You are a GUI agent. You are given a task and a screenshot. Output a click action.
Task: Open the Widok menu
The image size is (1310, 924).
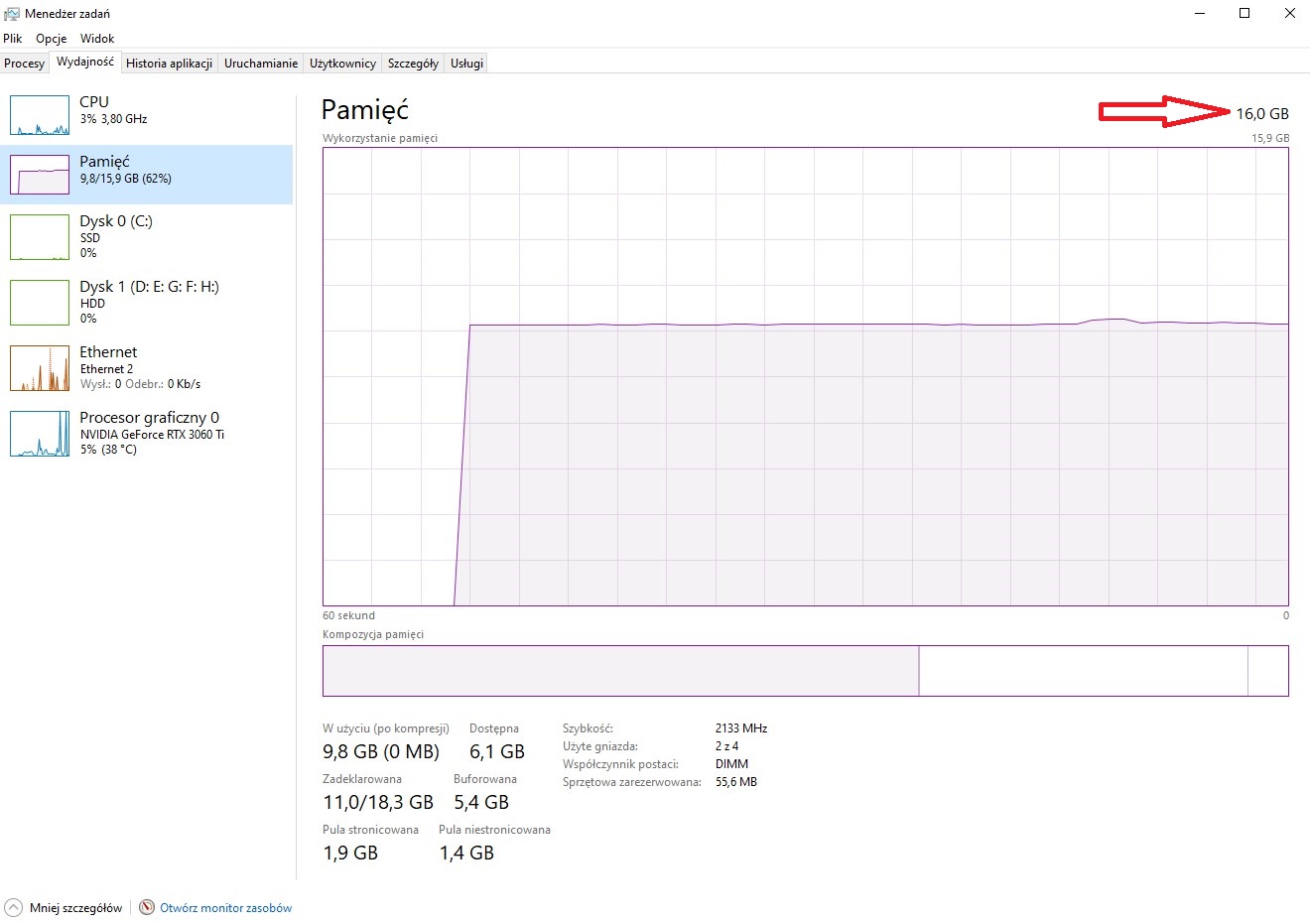[x=97, y=39]
